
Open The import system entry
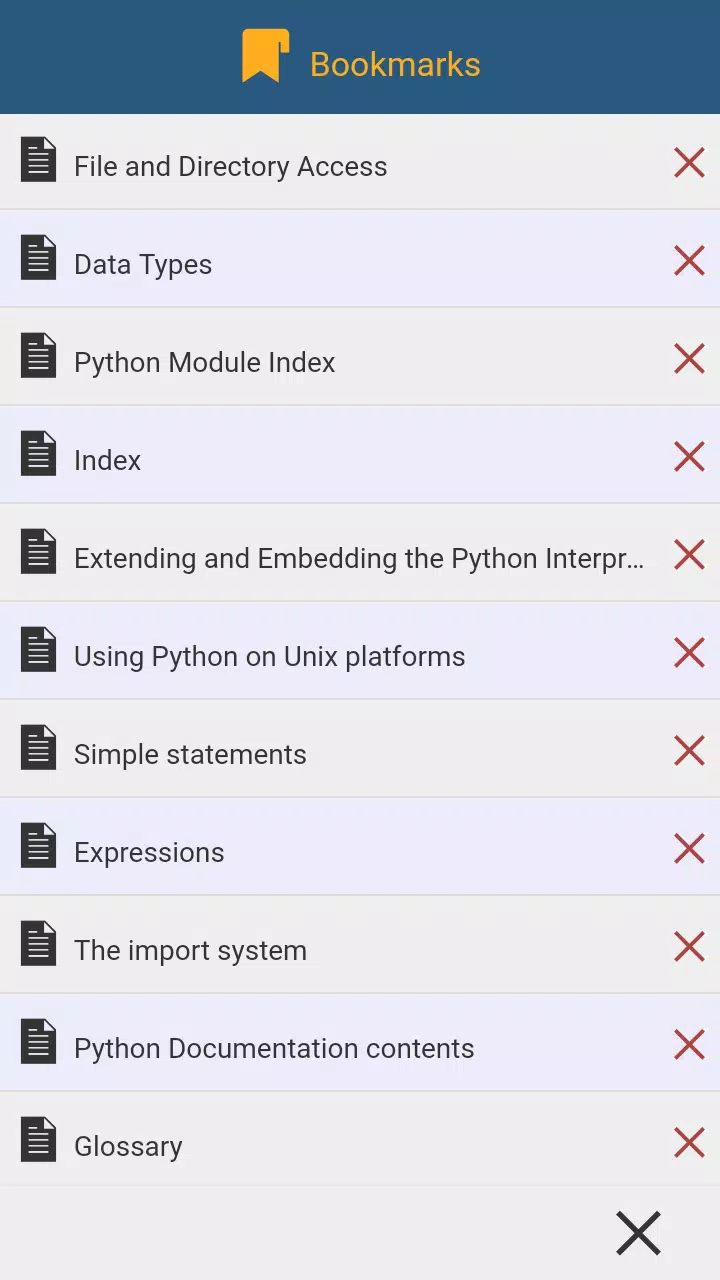coord(190,950)
